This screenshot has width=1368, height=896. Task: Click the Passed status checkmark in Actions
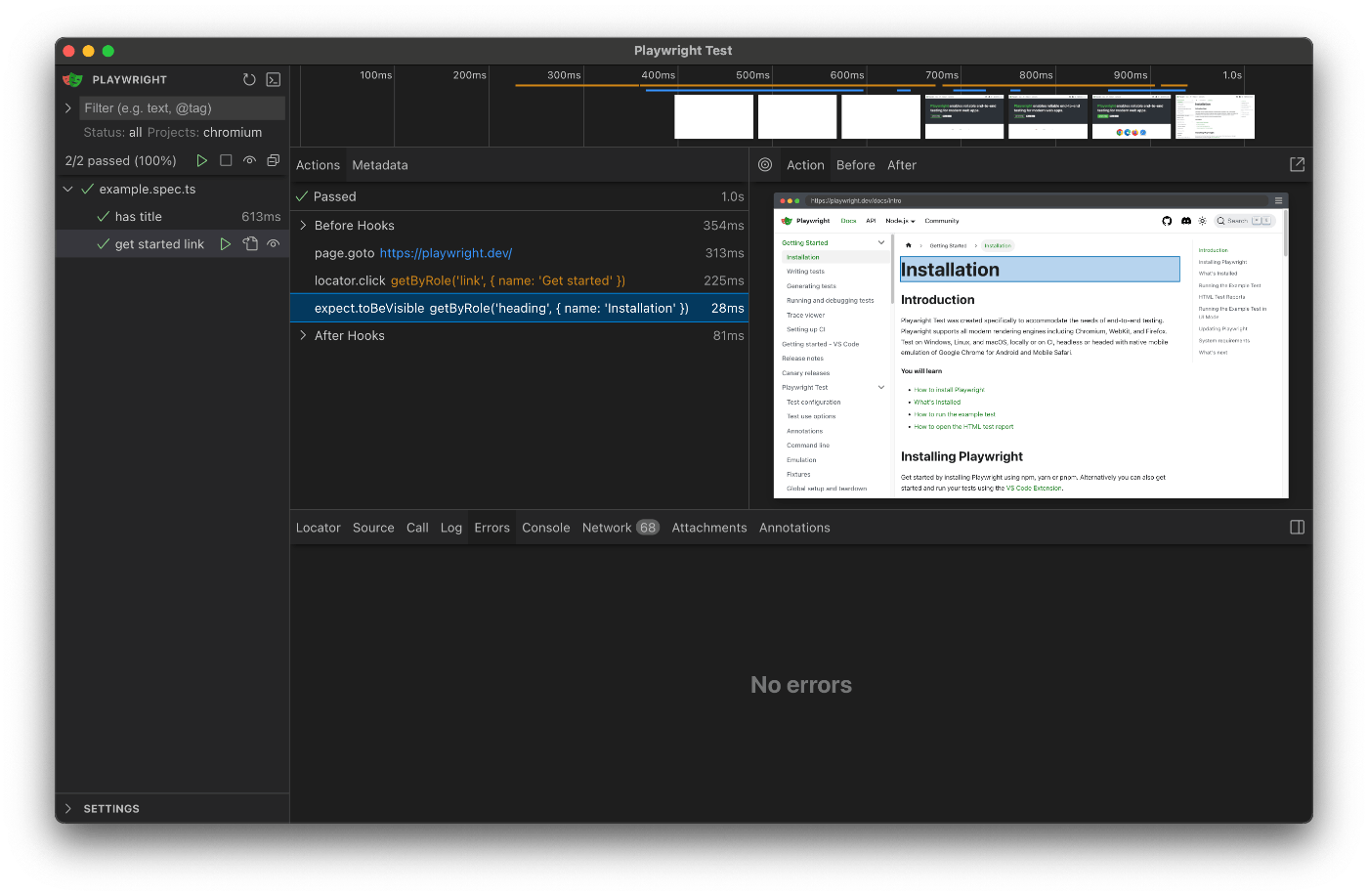click(302, 196)
